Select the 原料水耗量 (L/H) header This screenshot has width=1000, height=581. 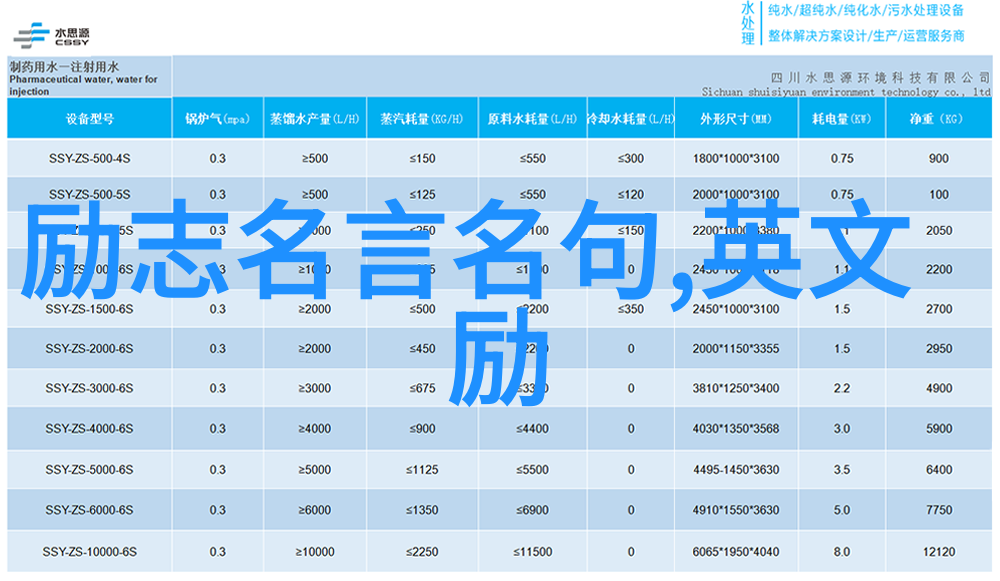[x=533, y=119]
